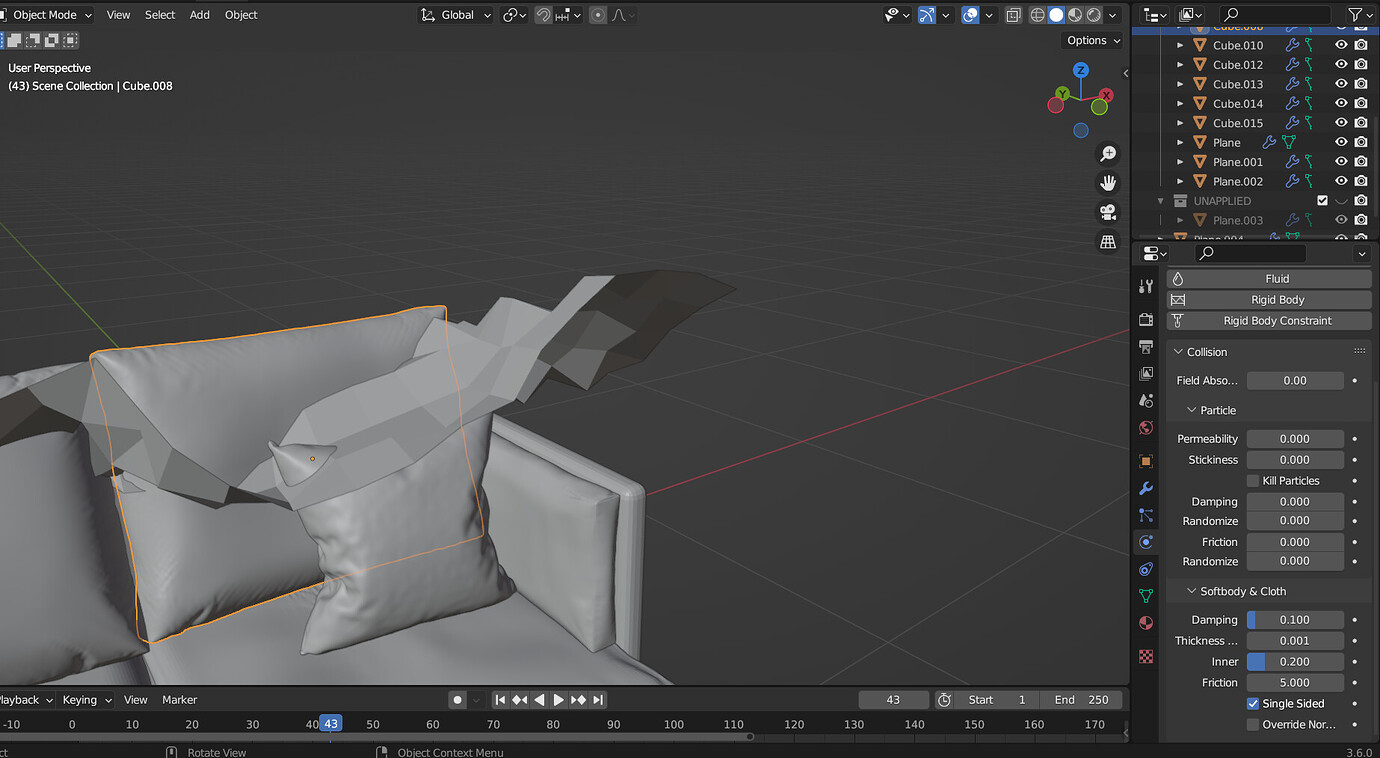Open the Keying menu in timeline
The image size is (1380, 758).
(87, 700)
